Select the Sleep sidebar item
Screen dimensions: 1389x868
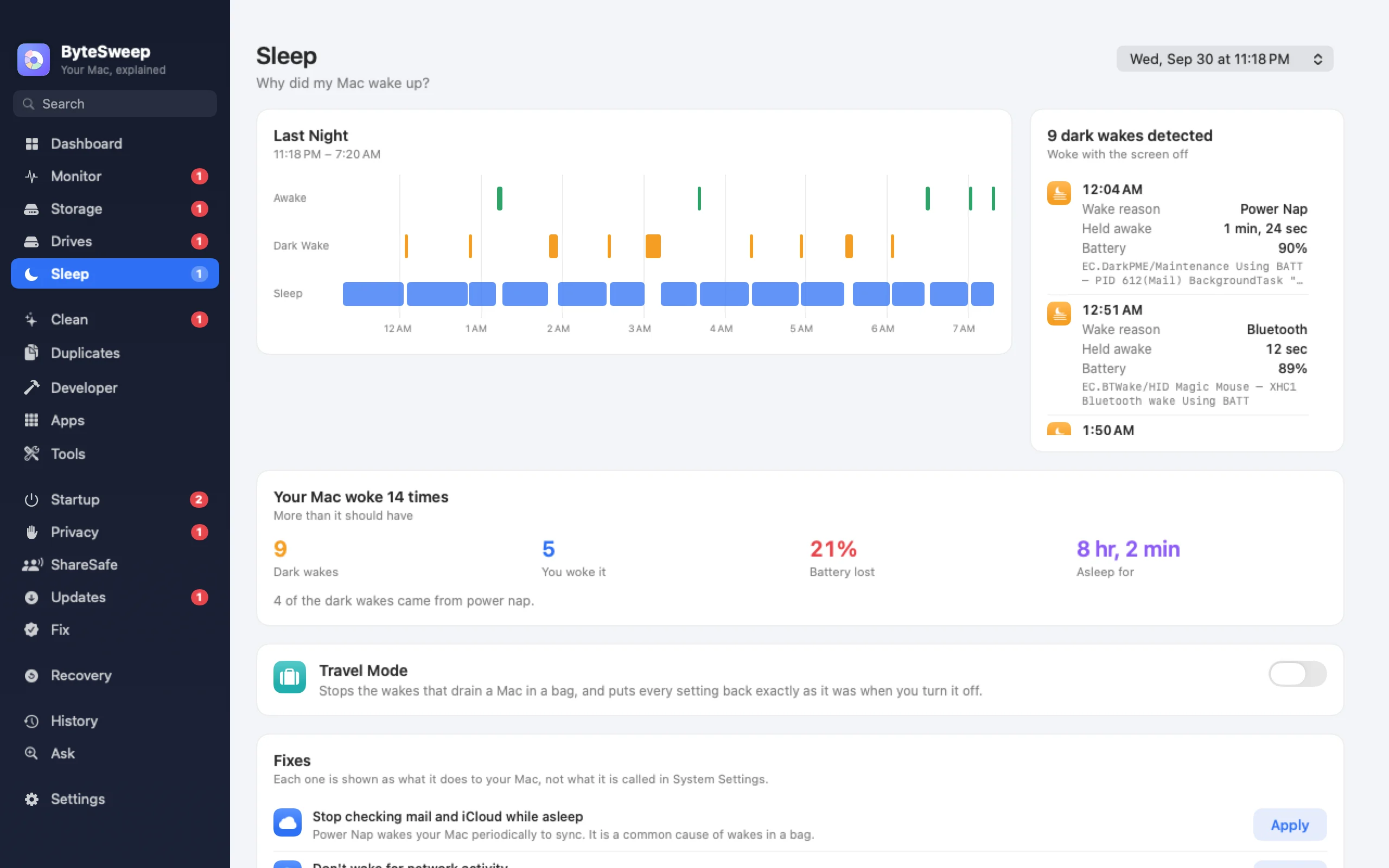click(115, 274)
